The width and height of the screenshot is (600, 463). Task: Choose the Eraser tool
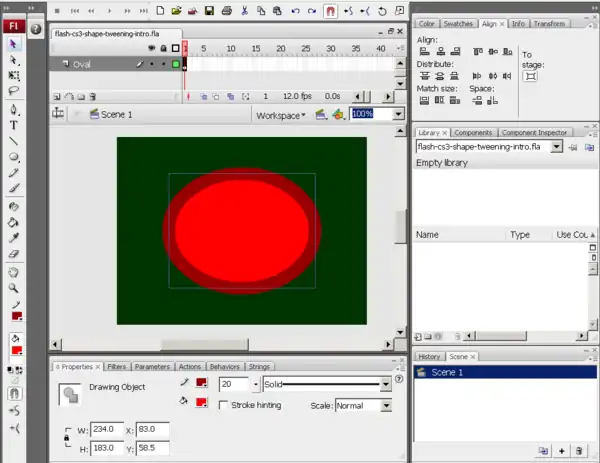click(x=14, y=254)
